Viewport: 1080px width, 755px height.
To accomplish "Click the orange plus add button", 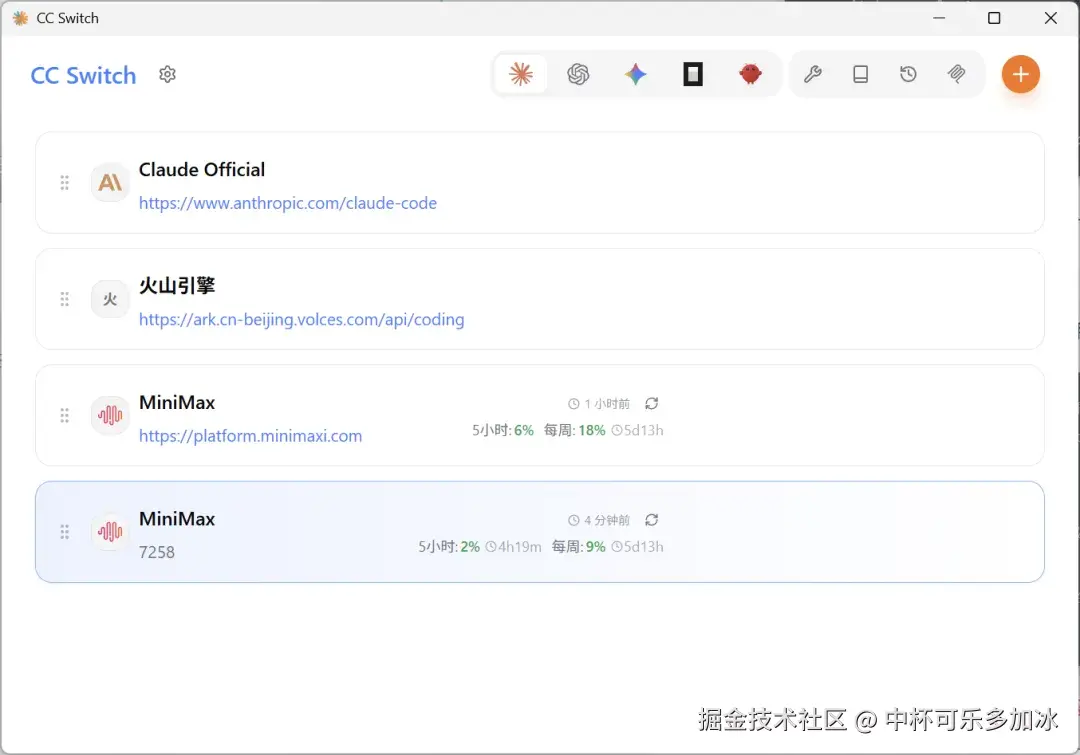I will pos(1020,74).
